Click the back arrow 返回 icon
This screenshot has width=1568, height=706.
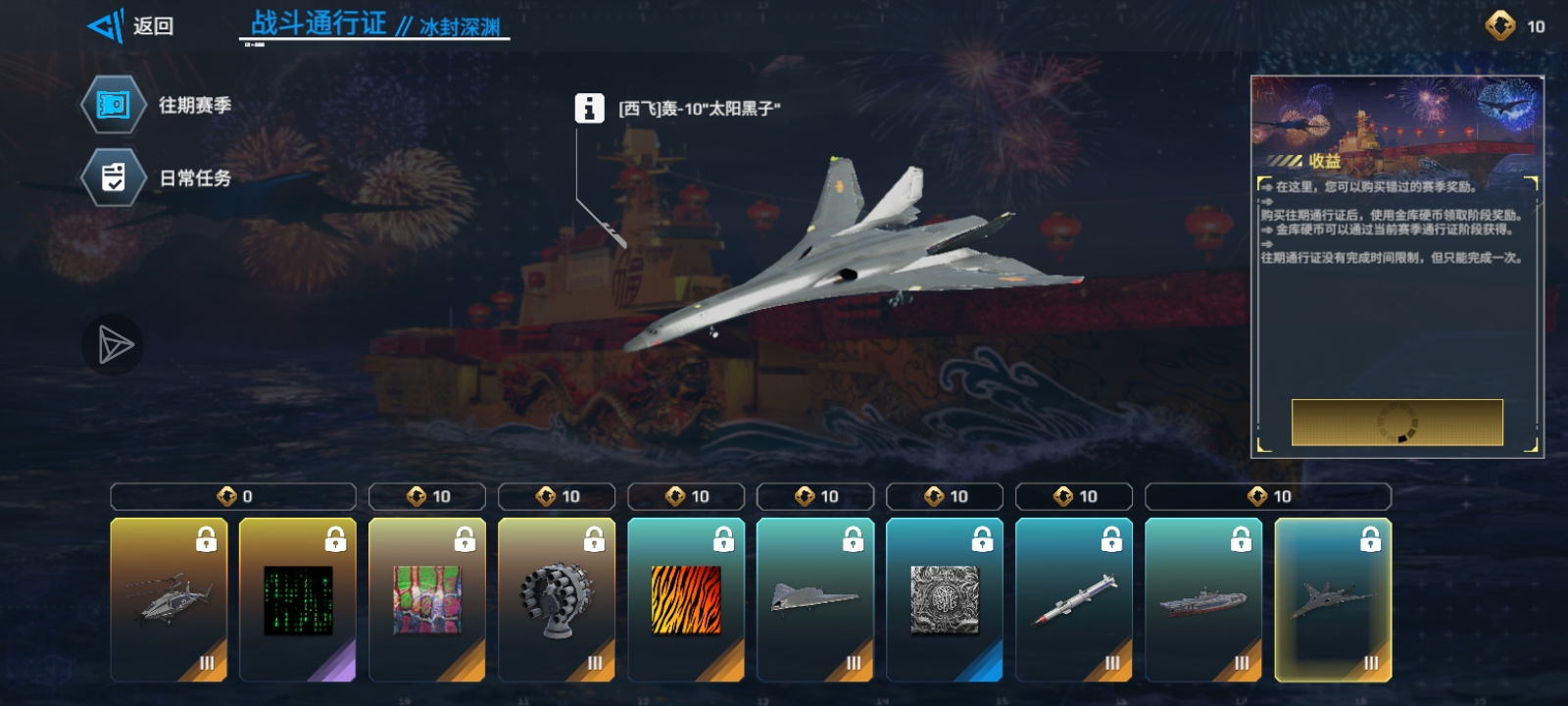(106, 25)
